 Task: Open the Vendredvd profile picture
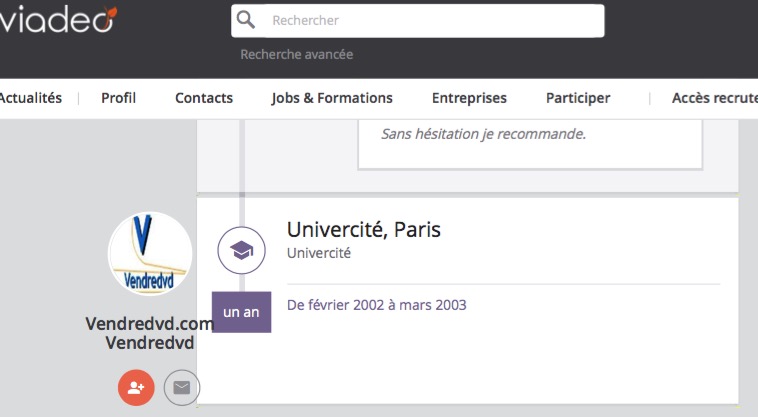point(150,254)
